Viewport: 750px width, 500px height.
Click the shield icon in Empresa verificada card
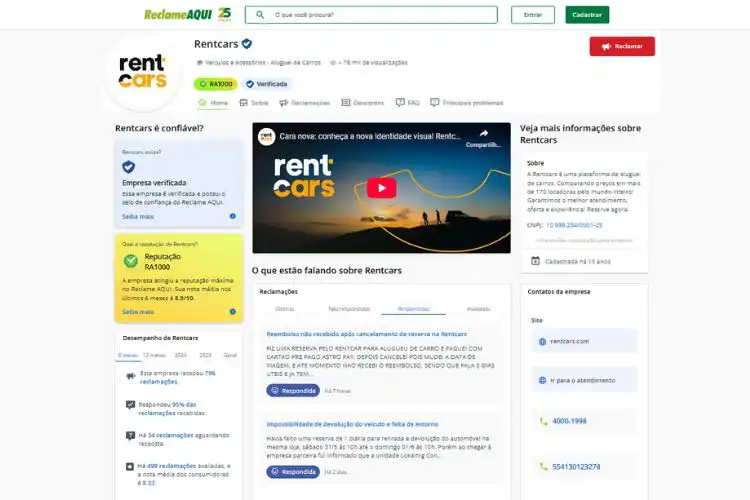coord(129,167)
